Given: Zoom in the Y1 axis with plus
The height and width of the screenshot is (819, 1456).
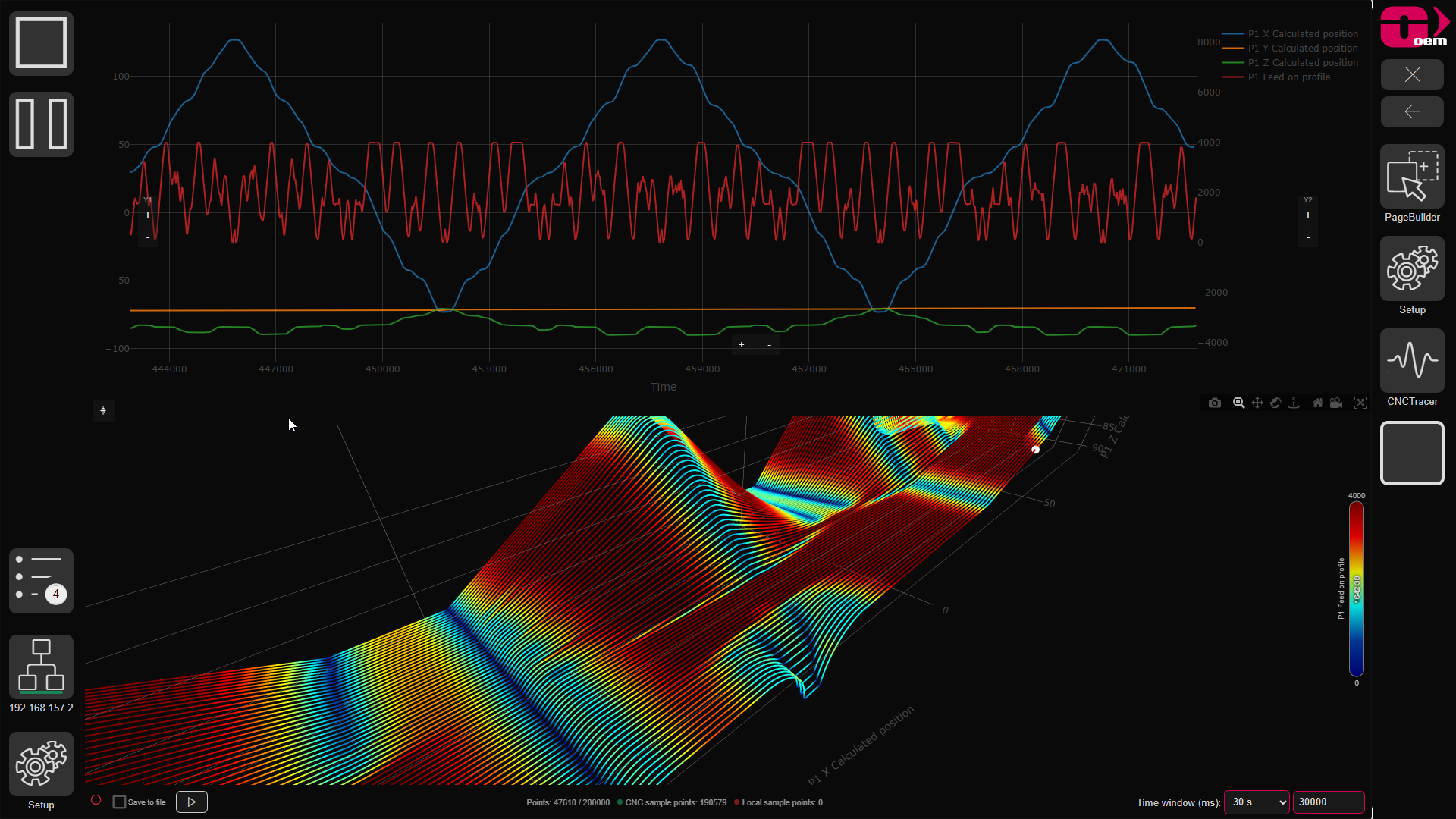Looking at the screenshot, I should click(148, 215).
